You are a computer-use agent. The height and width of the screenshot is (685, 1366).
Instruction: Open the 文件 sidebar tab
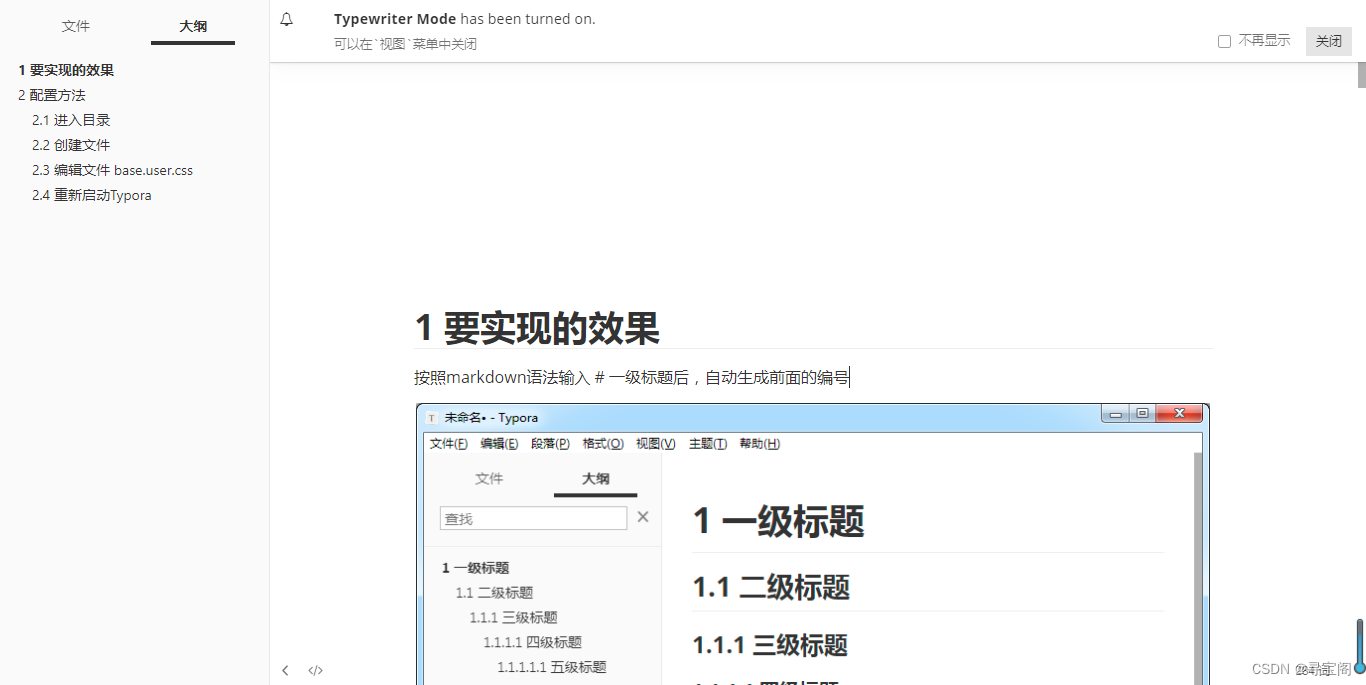click(76, 26)
